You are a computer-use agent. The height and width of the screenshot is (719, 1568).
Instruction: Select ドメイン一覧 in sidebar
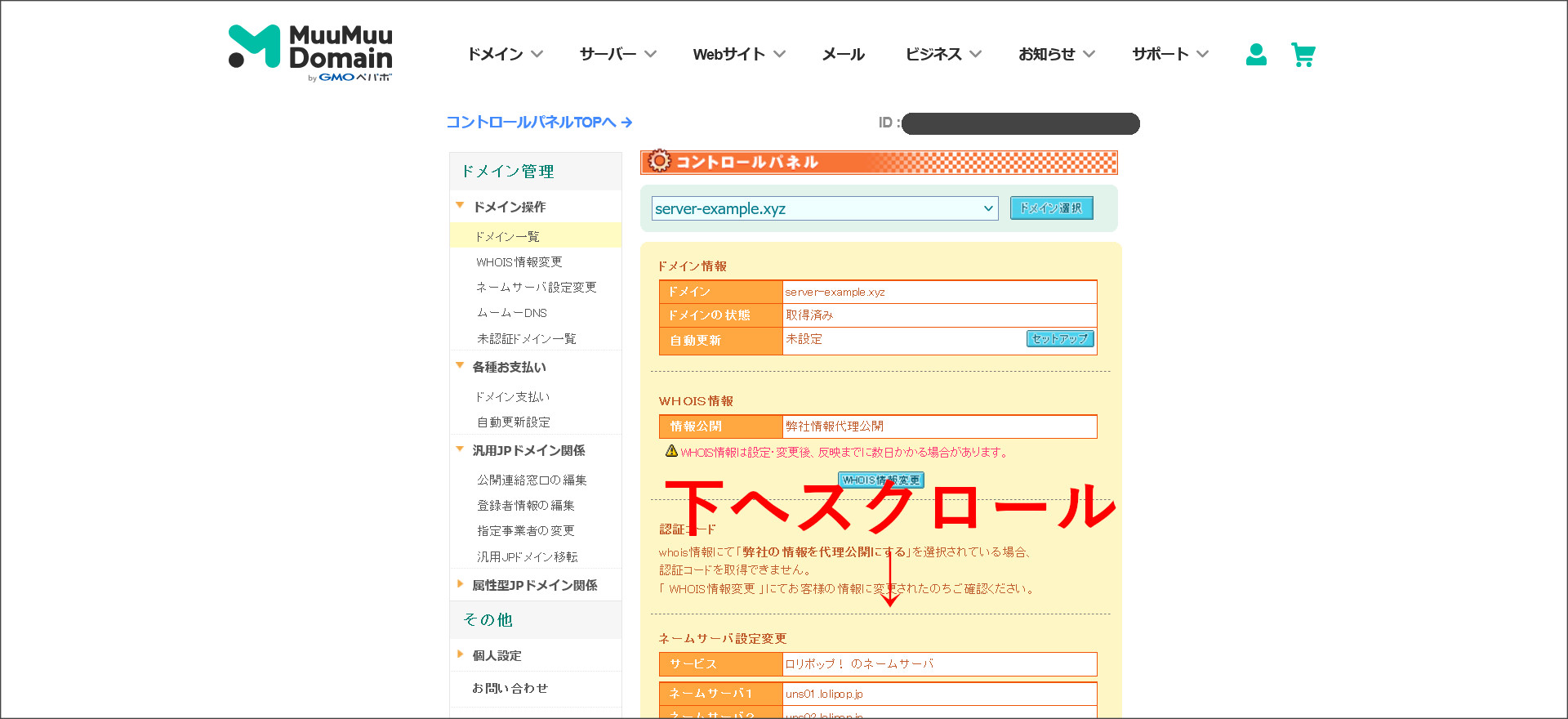507,236
